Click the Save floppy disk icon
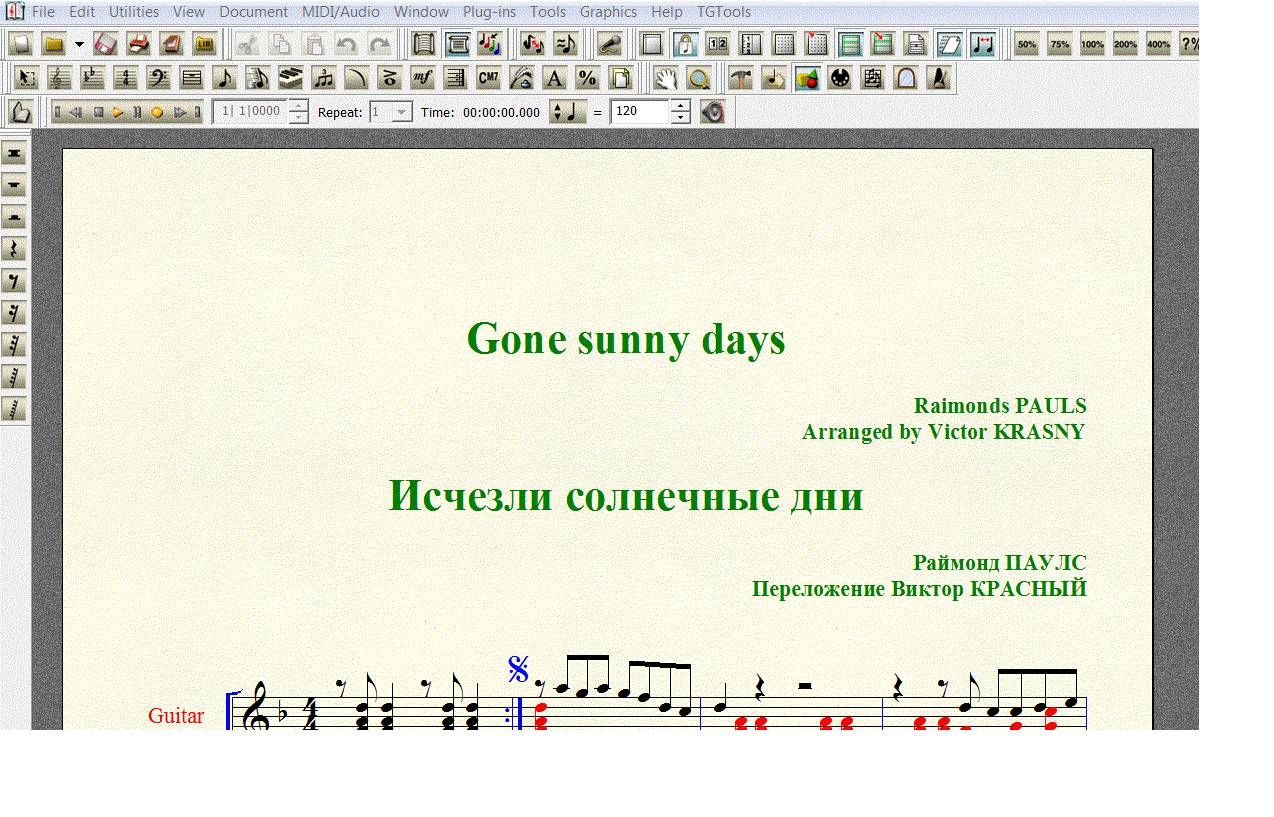This screenshot has height=817, width=1274. 106,44
